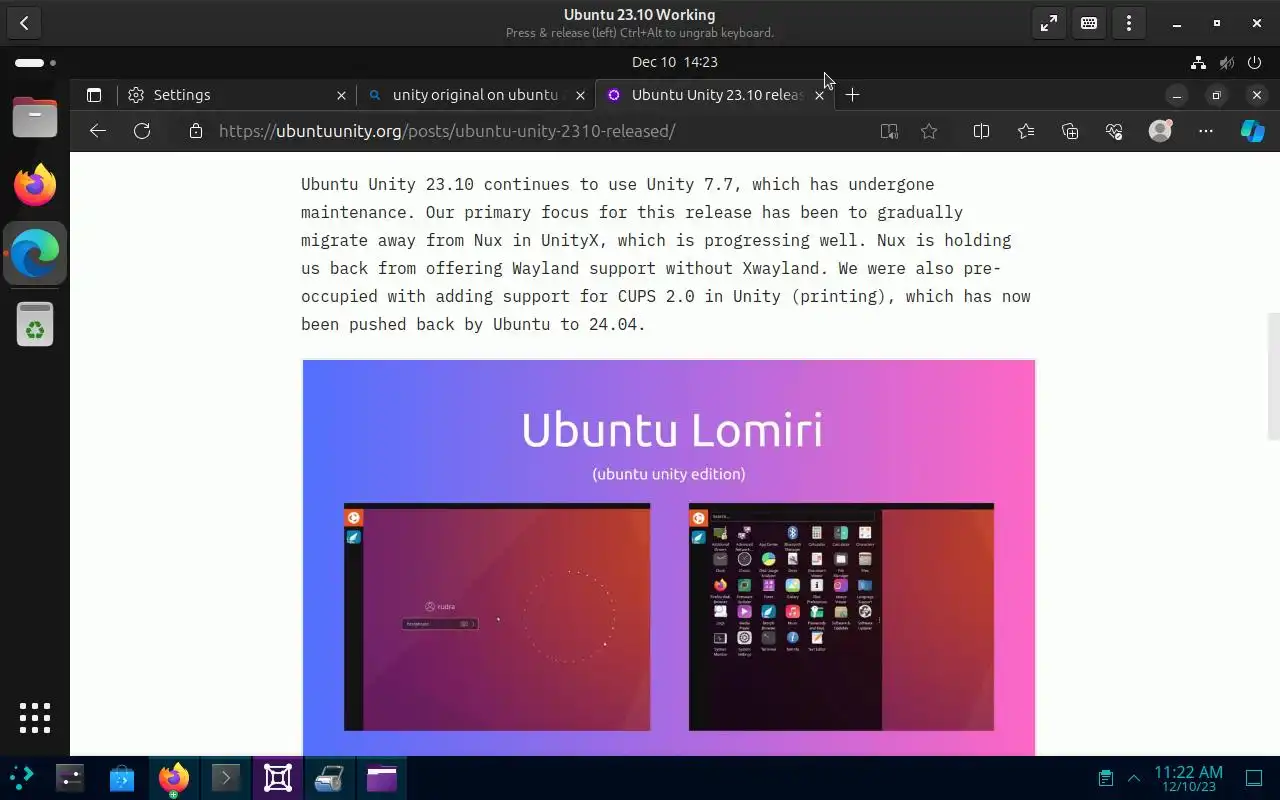This screenshot has width=1280, height=800.
Task: Open the 11:22 AM clock calendar
Action: [x=1188, y=778]
